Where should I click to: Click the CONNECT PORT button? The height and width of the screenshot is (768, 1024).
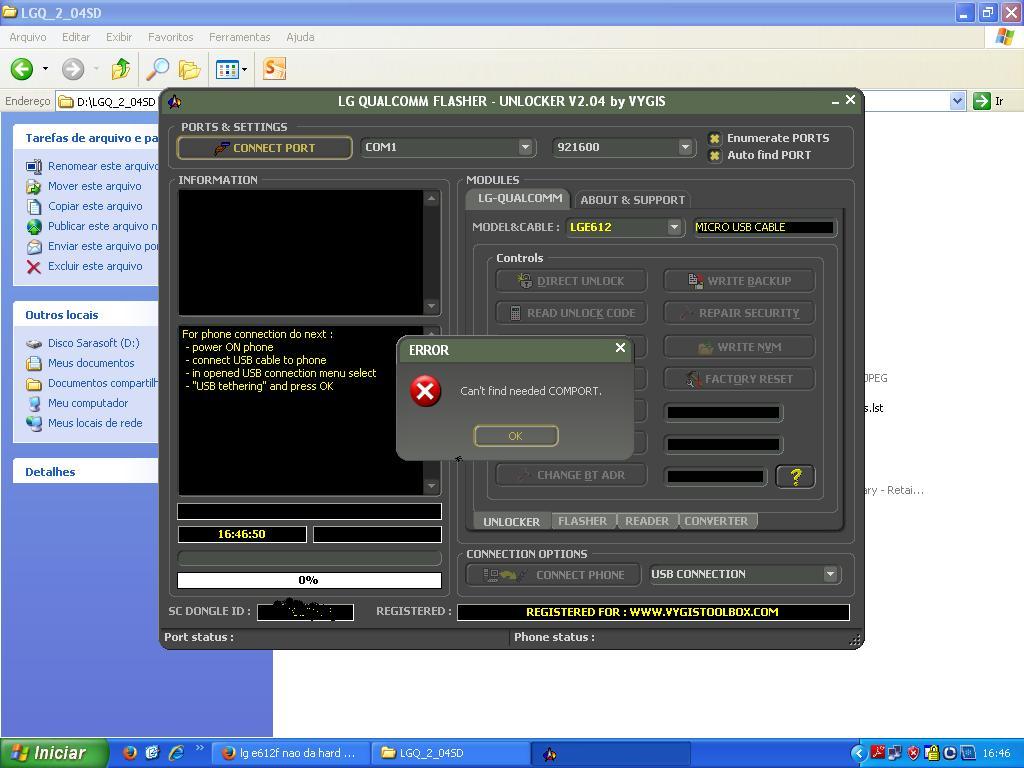[x=264, y=148]
